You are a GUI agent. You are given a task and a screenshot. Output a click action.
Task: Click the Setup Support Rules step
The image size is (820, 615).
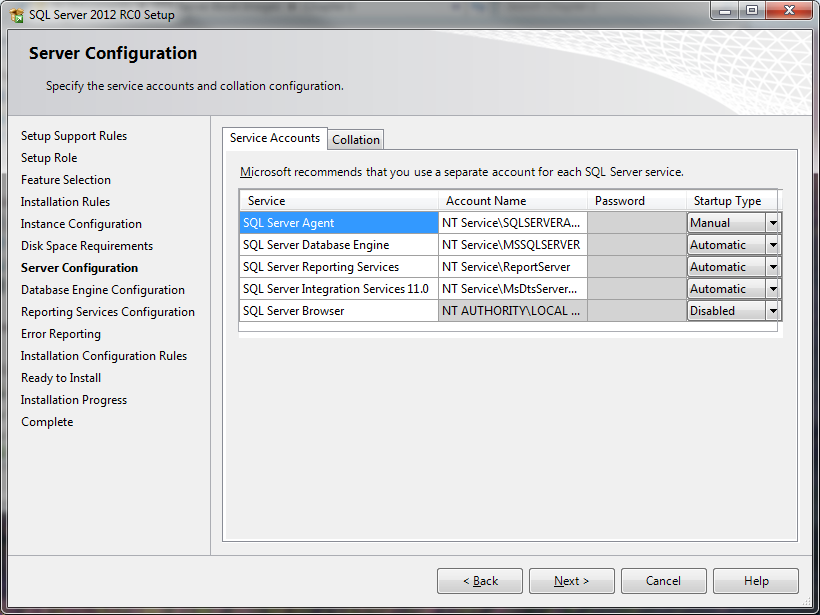point(74,136)
